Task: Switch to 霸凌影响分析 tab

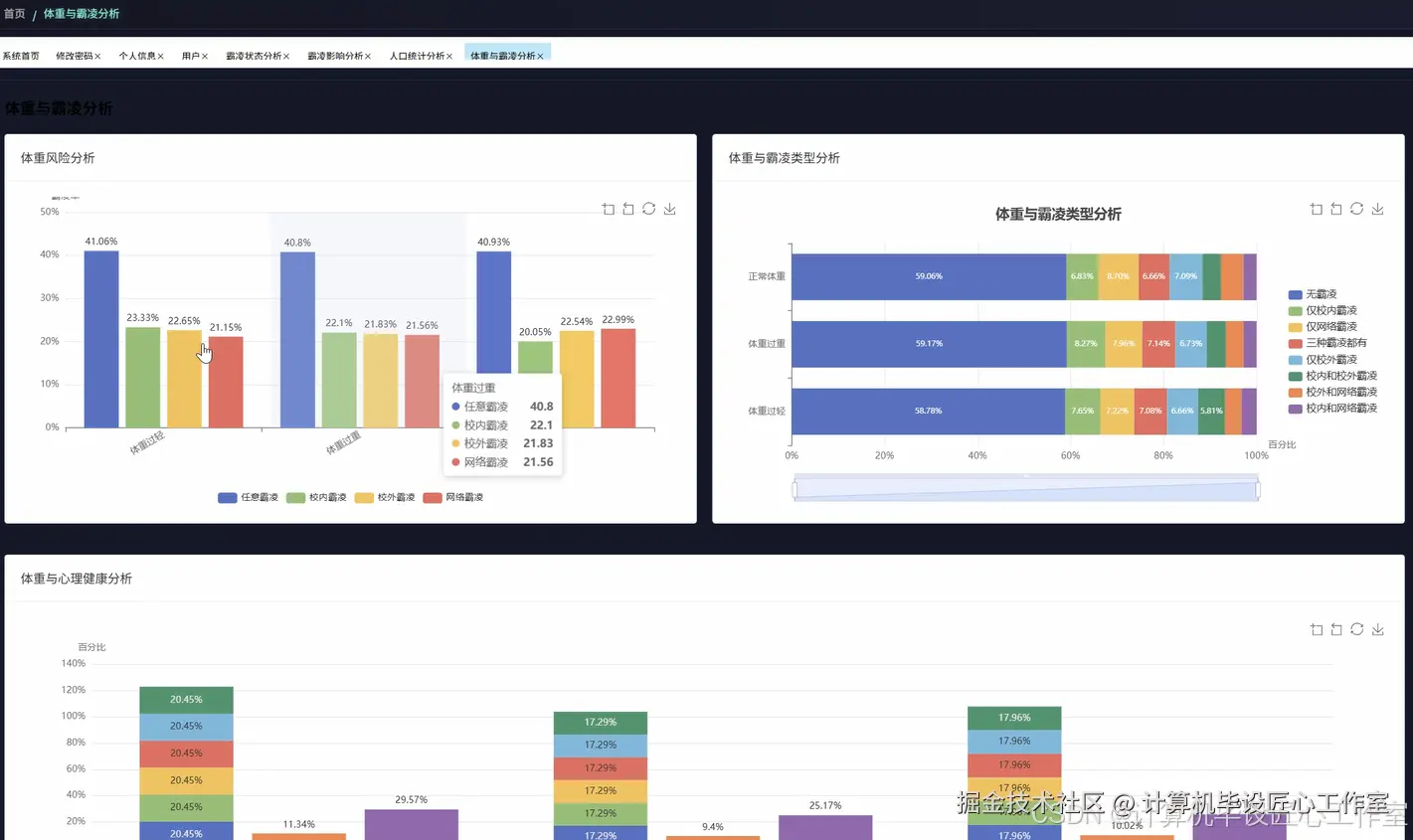Action: click(335, 56)
